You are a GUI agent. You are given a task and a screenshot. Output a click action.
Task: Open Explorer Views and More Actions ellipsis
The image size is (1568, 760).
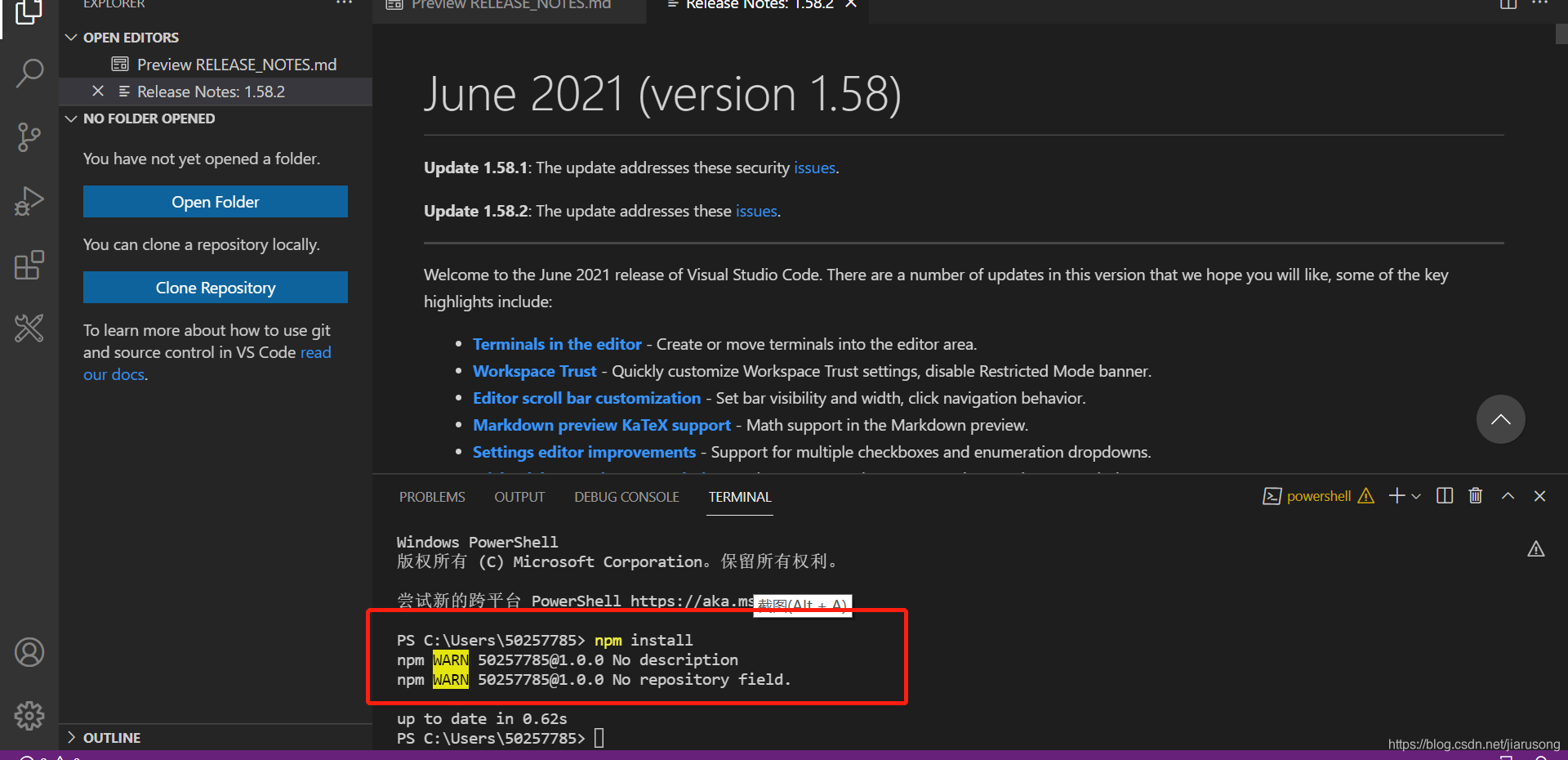[344, 4]
